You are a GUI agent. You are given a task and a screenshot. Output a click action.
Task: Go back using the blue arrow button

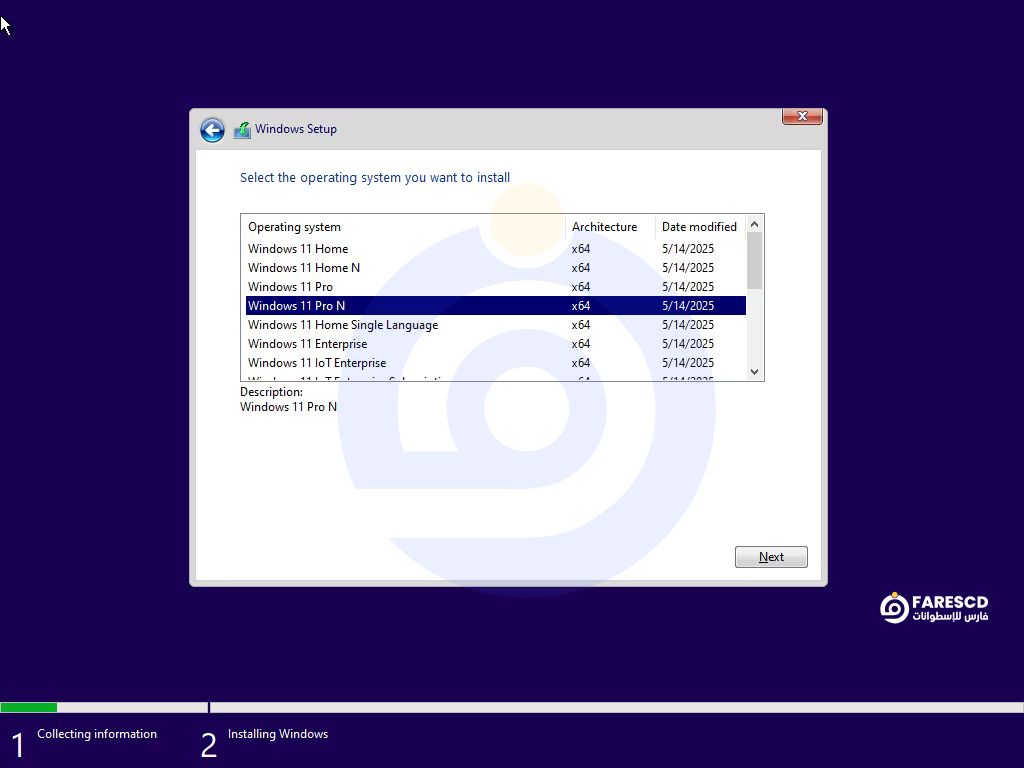[212, 130]
